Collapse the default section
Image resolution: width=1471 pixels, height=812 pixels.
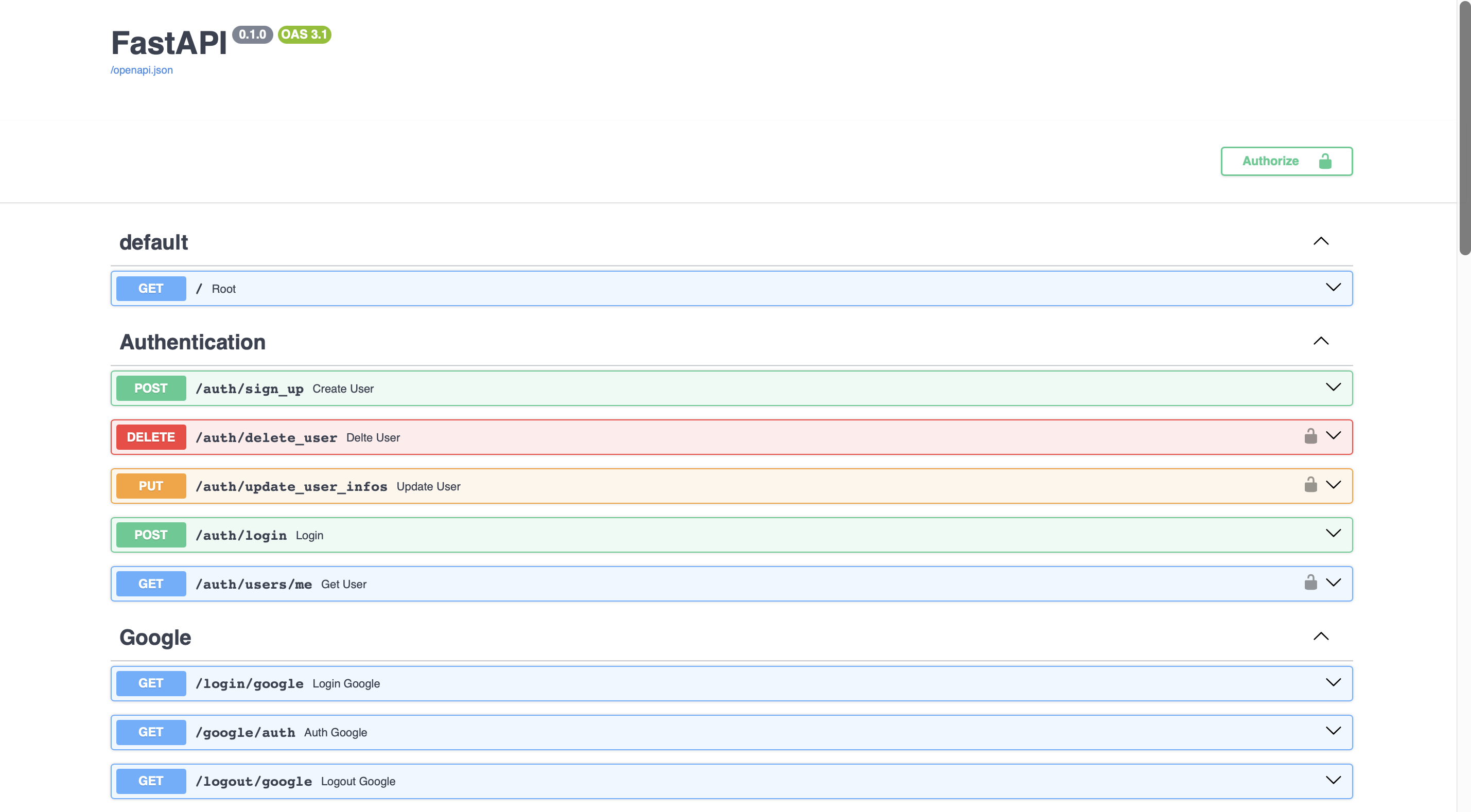point(1321,241)
